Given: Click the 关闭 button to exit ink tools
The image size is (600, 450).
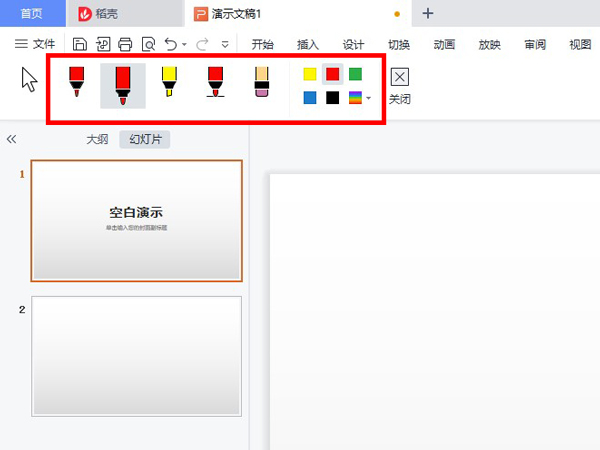Looking at the screenshot, I should click(400, 86).
